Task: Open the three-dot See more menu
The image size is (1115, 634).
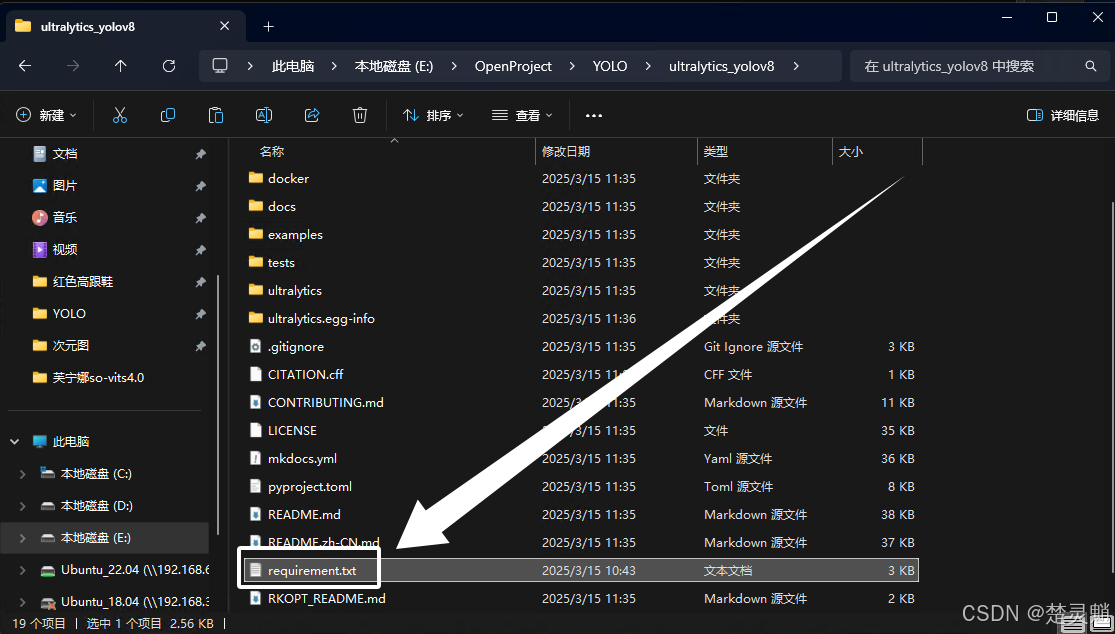Action: click(x=594, y=115)
